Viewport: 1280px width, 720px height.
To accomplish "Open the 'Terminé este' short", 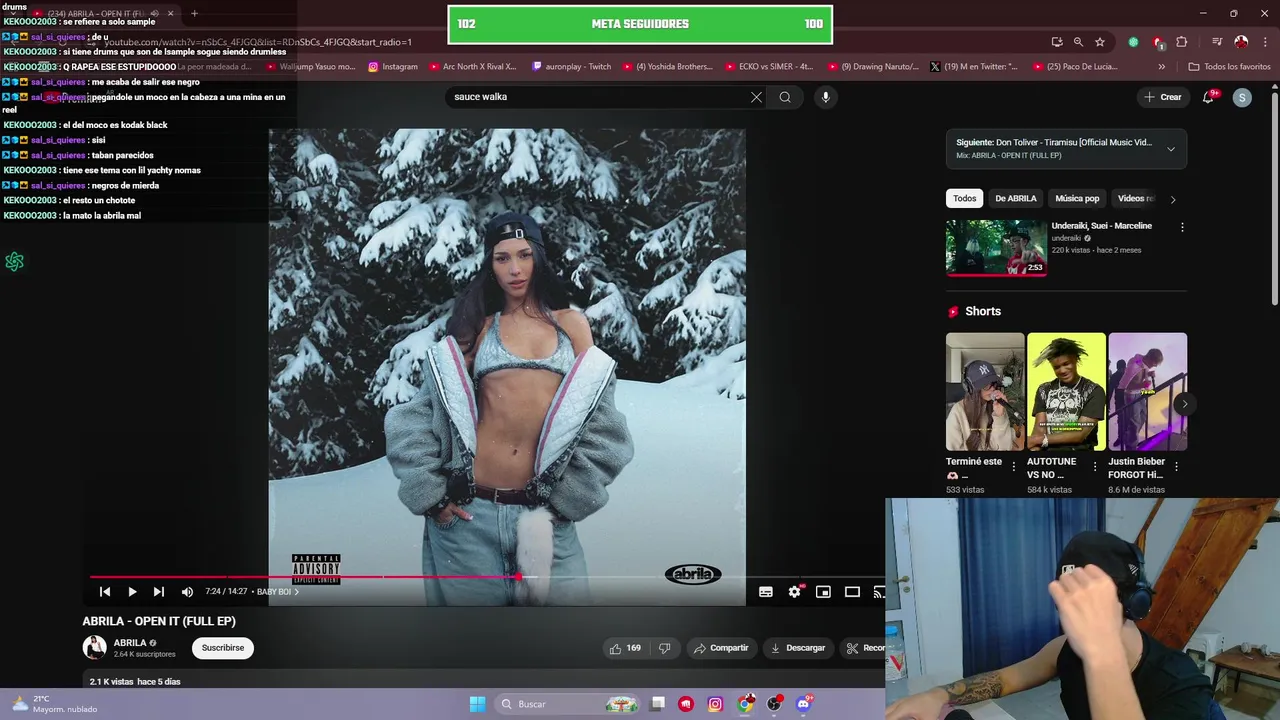I will click(x=985, y=392).
